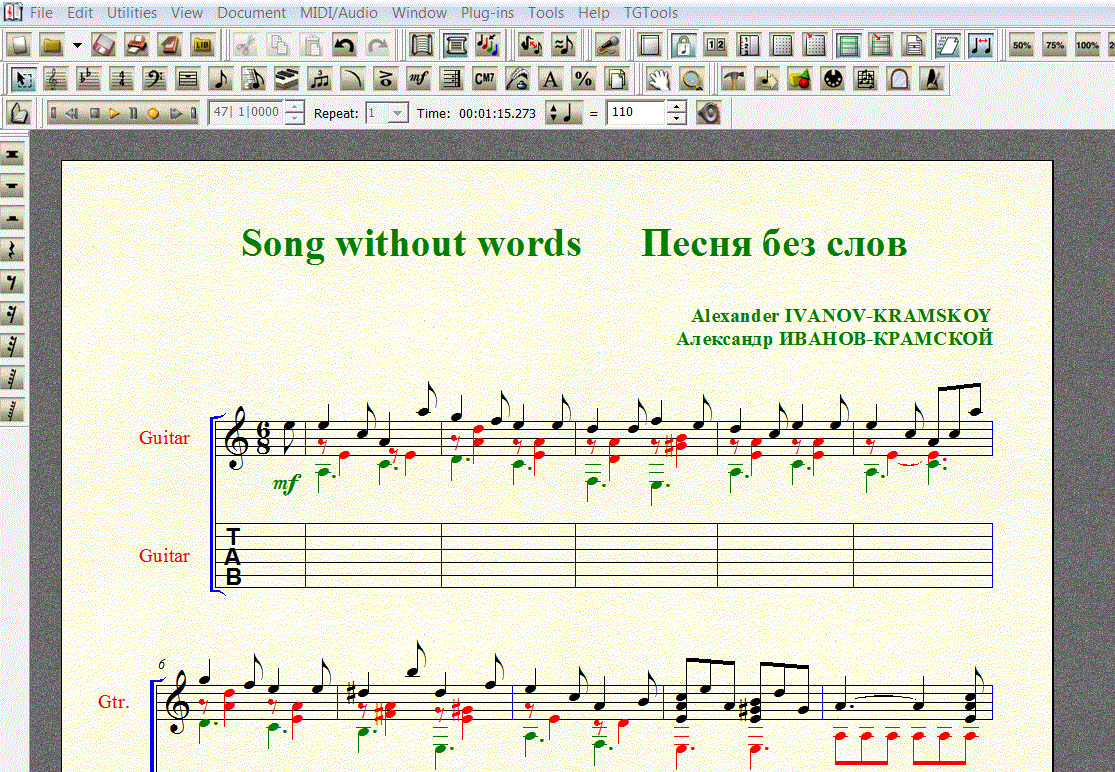Image resolution: width=1115 pixels, height=772 pixels.
Task: Open the Special Tools hammer icon
Action: pyautogui.click(x=733, y=79)
